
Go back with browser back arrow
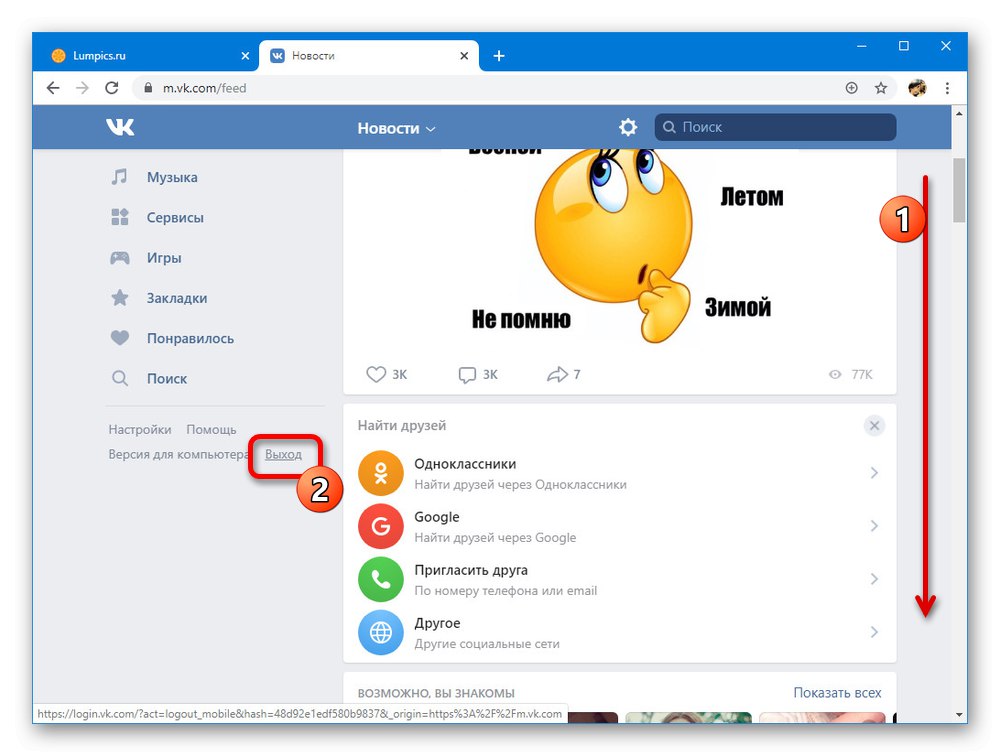[x=53, y=88]
